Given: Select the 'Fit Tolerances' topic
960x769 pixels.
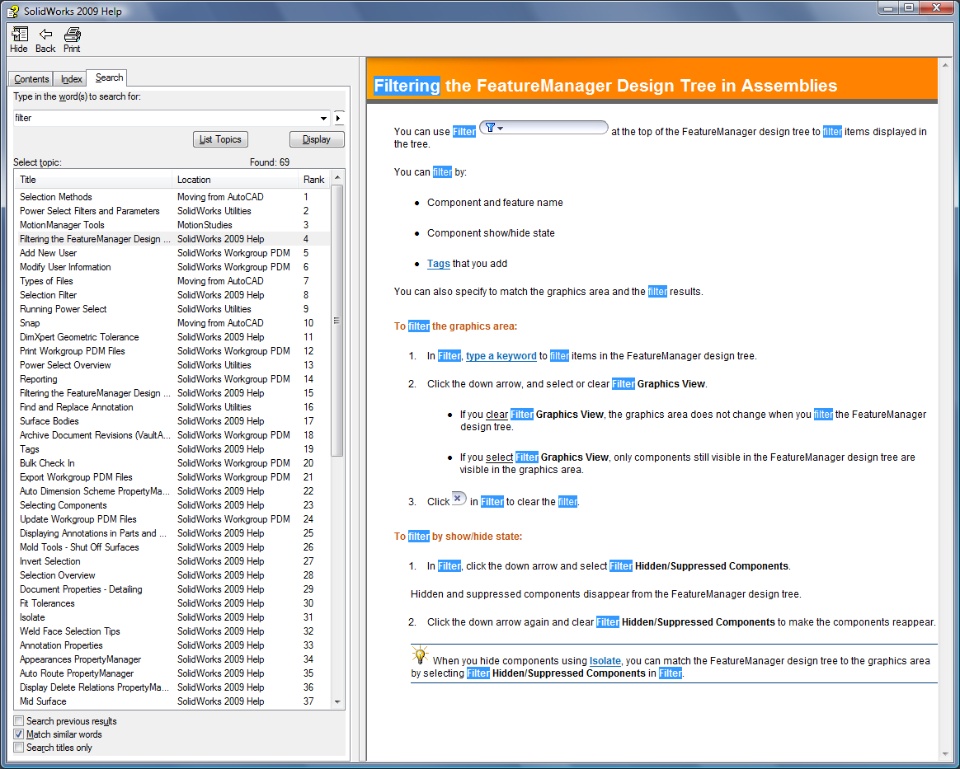Looking at the screenshot, I should click(x=172, y=603).
